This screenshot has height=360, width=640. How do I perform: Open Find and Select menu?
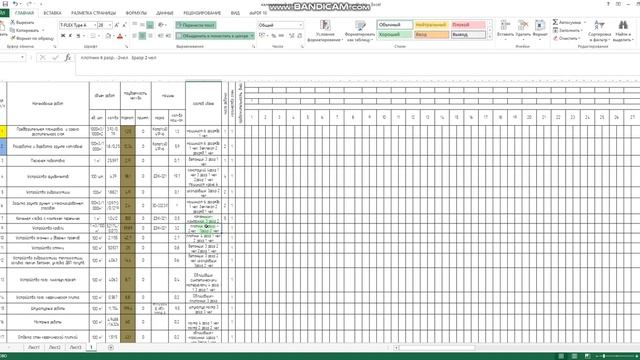(x=623, y=31)
